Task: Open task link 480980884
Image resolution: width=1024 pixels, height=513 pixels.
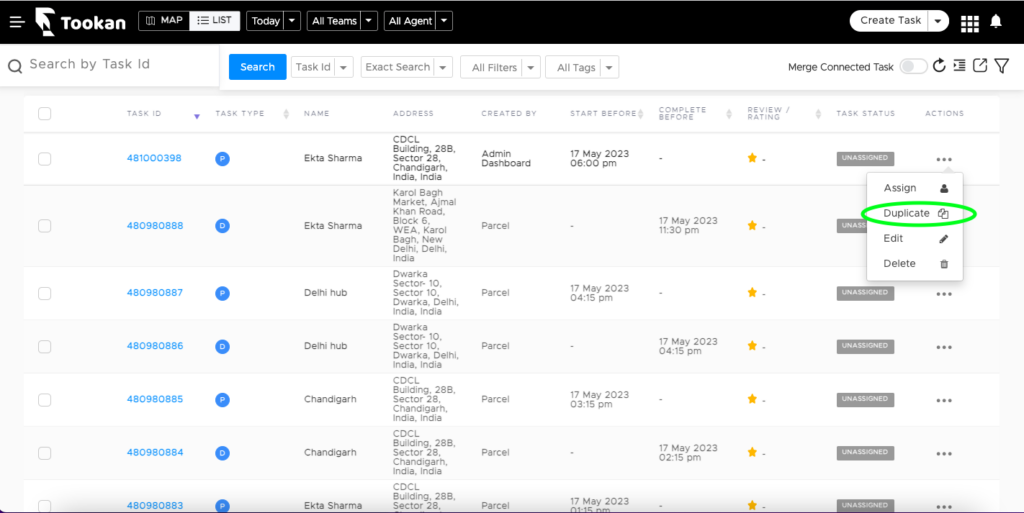Action: pos(155,453)
